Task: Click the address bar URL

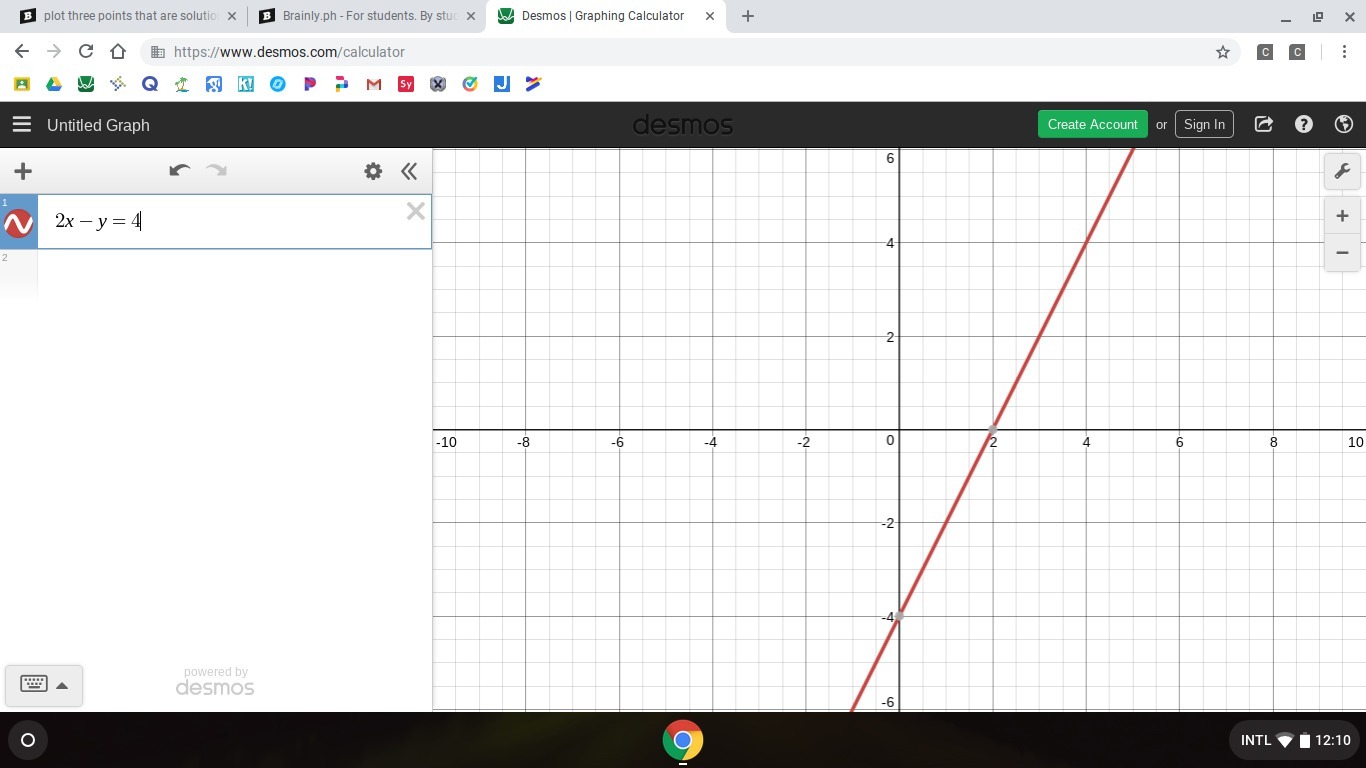Action: (289, 52)
